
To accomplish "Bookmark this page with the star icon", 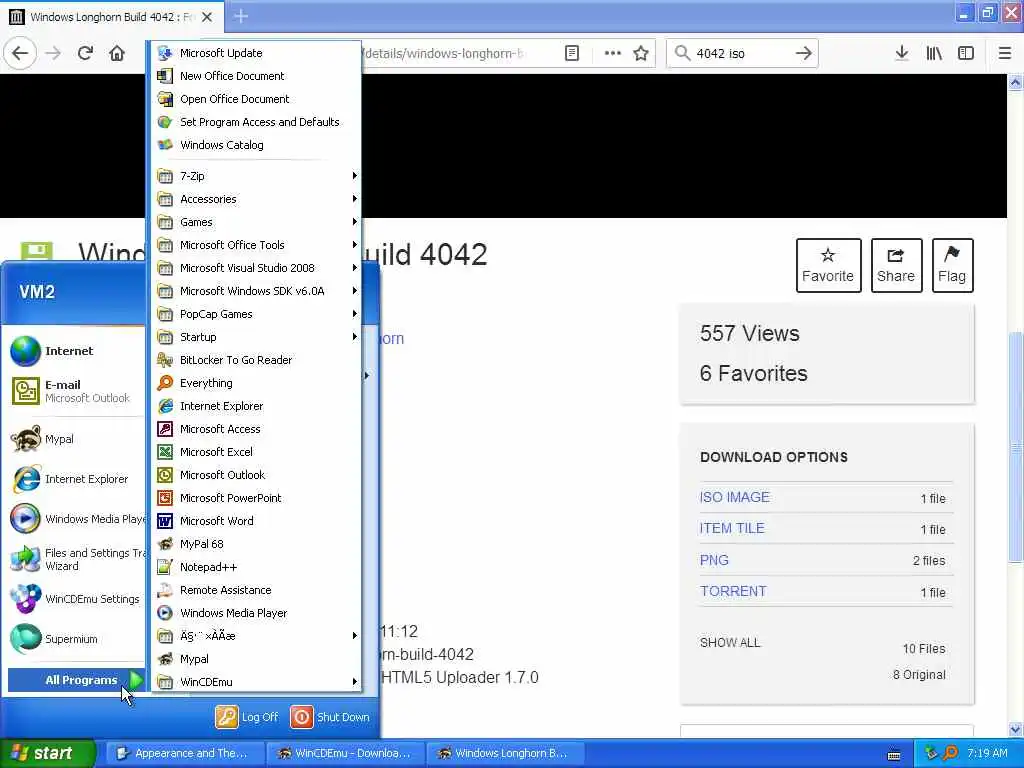I will click(641, 53).
